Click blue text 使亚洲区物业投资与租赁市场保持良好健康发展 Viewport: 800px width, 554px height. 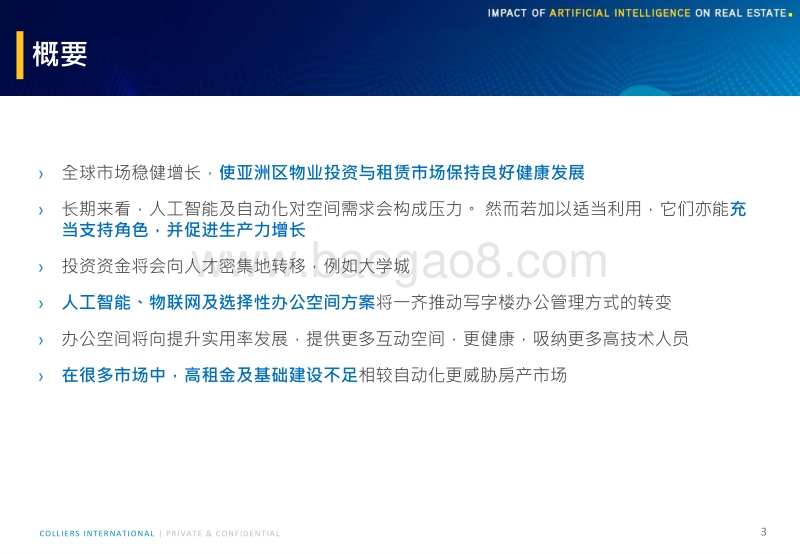click(402, 173)
